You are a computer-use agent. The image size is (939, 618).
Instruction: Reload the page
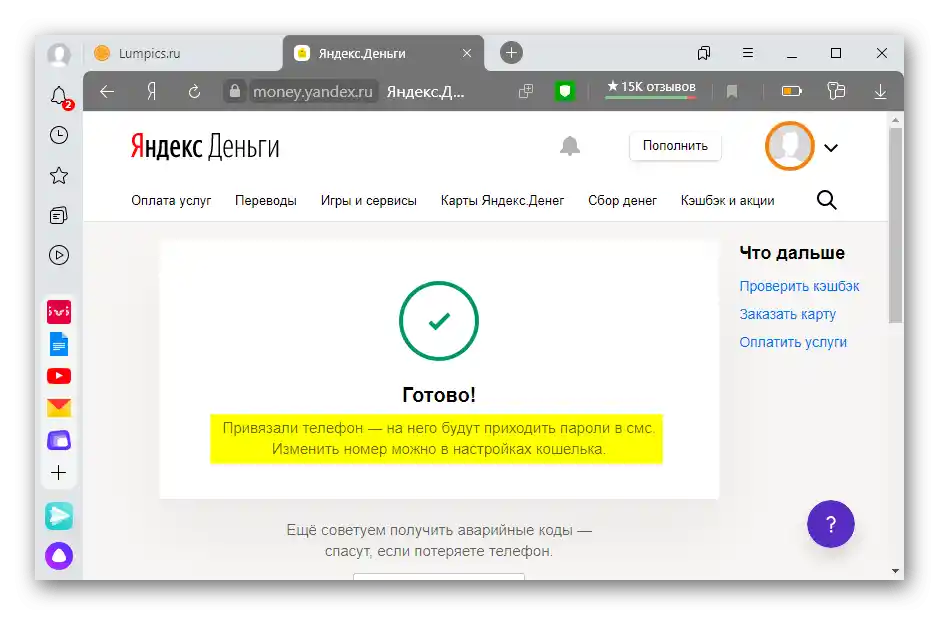click(x=194, y=92)
